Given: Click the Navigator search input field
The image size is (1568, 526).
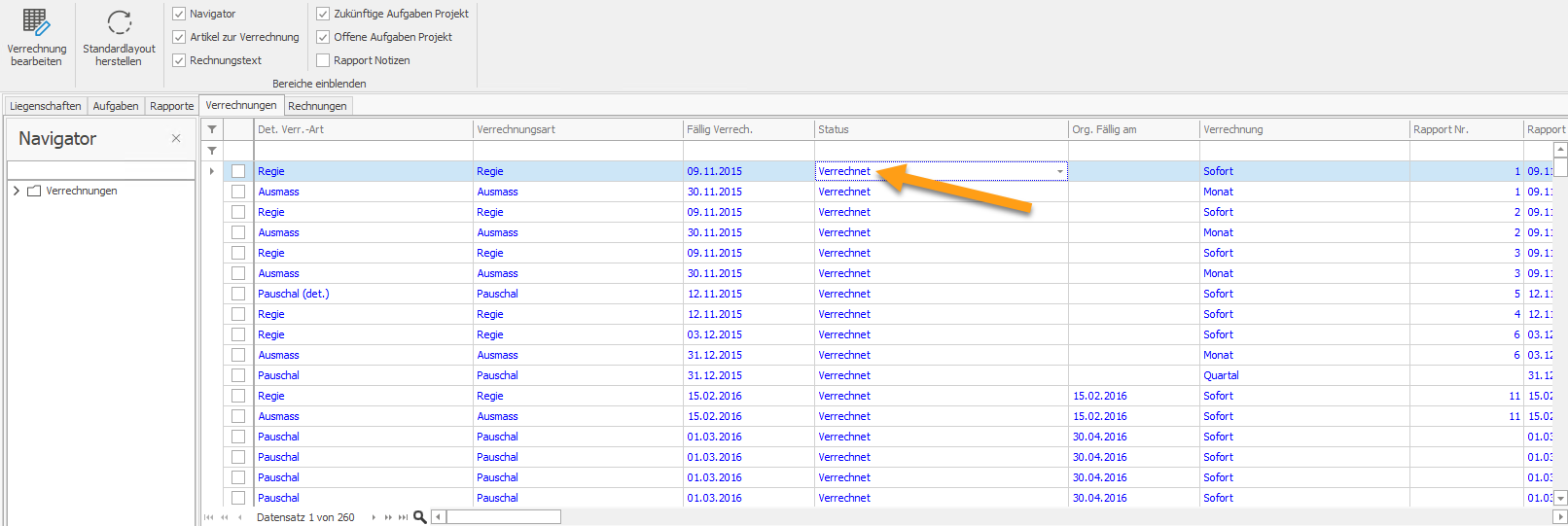Looking at the screenshot, I should click(101, 170).
